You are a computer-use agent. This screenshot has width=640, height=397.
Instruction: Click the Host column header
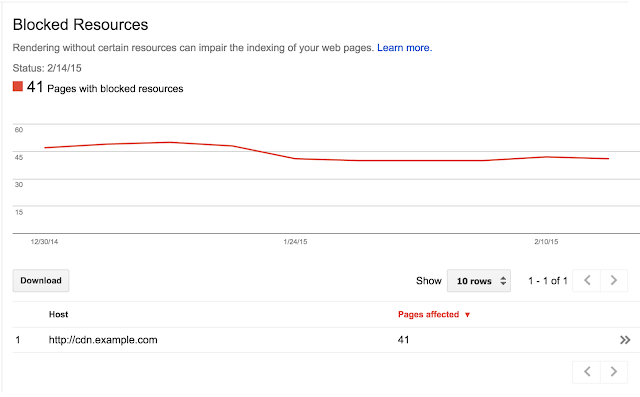coord(58,315)
